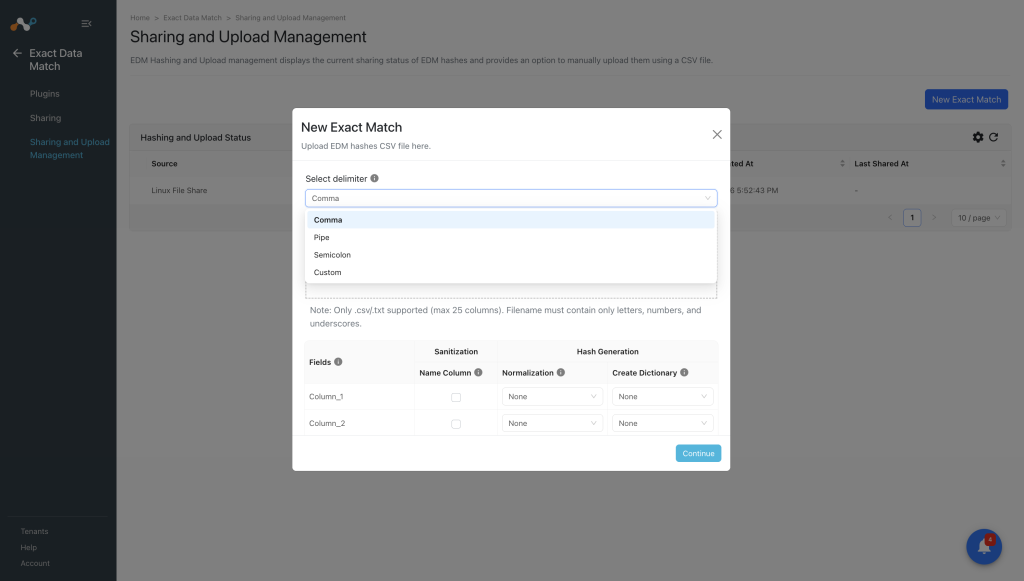Choose the Custom delimiter option
The height and width of the screenshot is (581, 1024).
click(x=511, y=272)
